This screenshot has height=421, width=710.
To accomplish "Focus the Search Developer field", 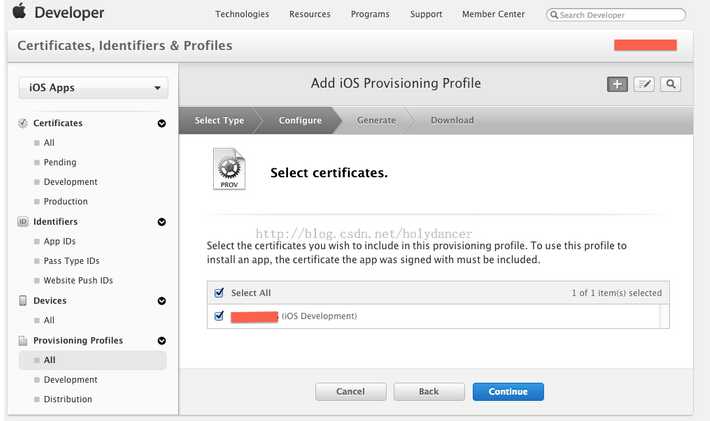I will pos(616,15).
